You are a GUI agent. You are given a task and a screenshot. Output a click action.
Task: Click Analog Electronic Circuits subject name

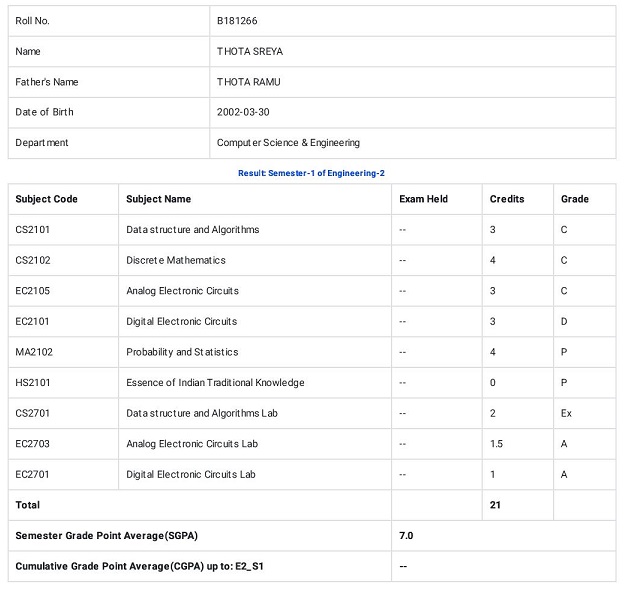pos(182,291)
